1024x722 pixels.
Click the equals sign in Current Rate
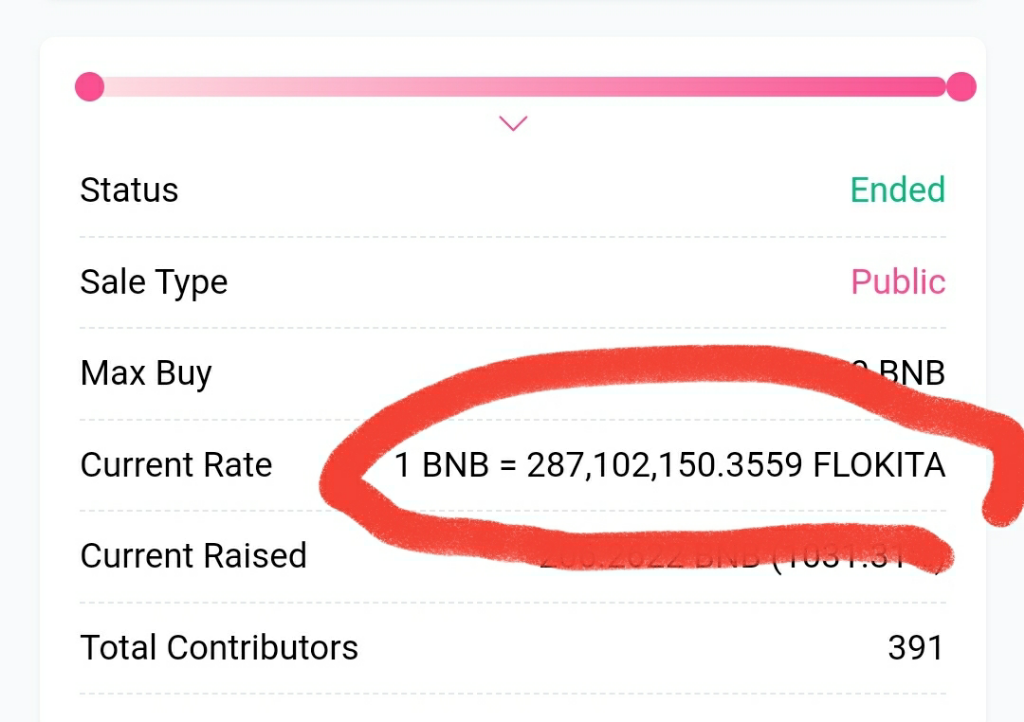pos(509,466)
